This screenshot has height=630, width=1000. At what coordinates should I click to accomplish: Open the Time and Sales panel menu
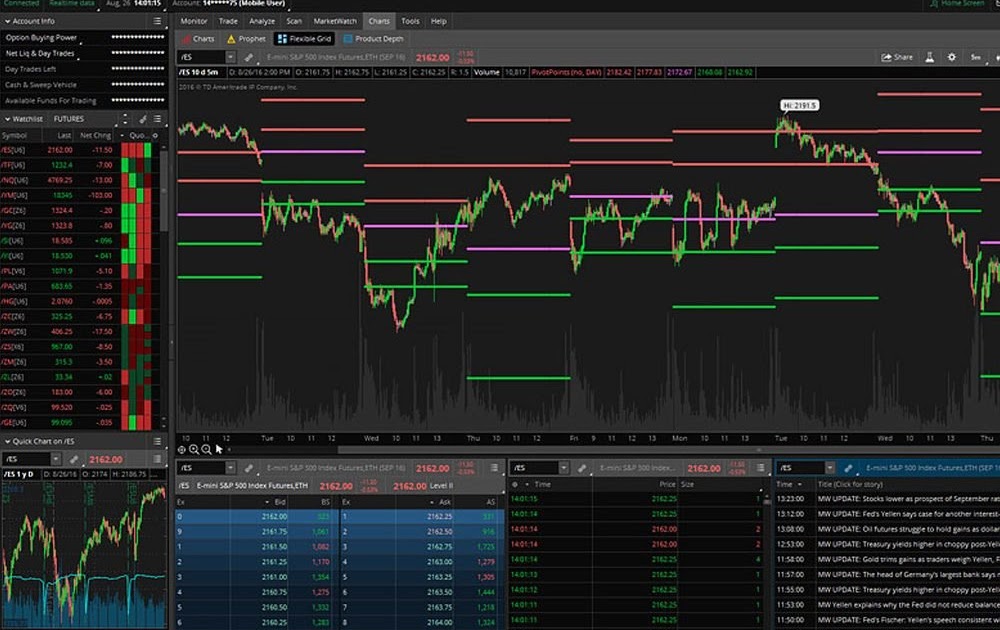tap(760, 468)
